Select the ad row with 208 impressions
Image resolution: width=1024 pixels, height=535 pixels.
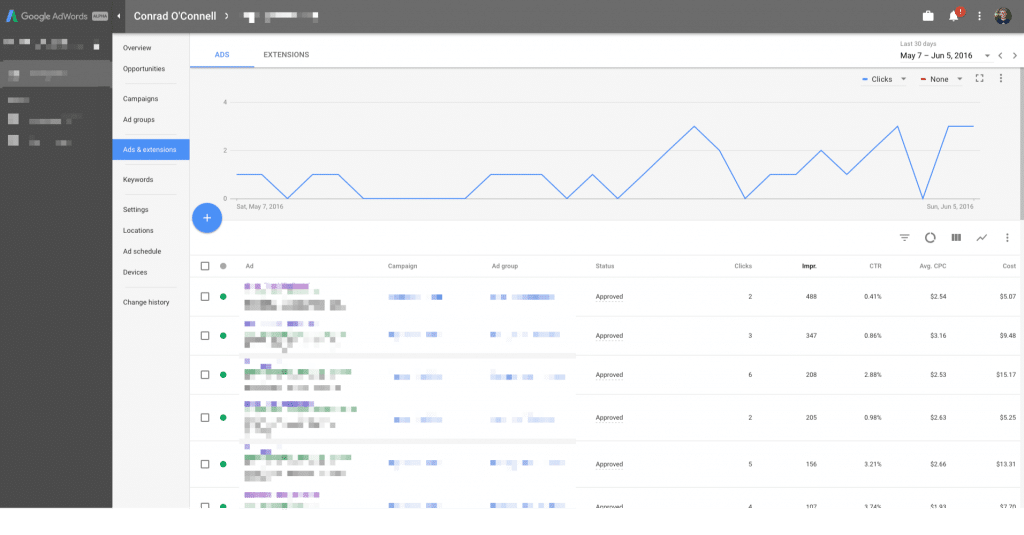coord(205,375)
